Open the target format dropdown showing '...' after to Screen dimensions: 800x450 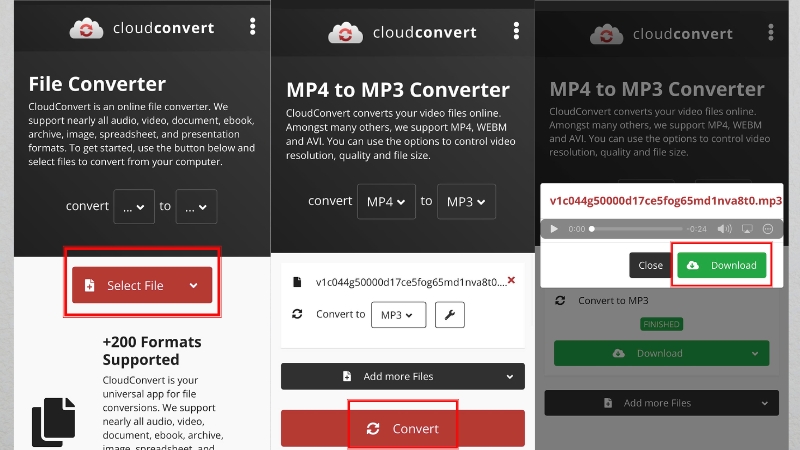point(196,207)
